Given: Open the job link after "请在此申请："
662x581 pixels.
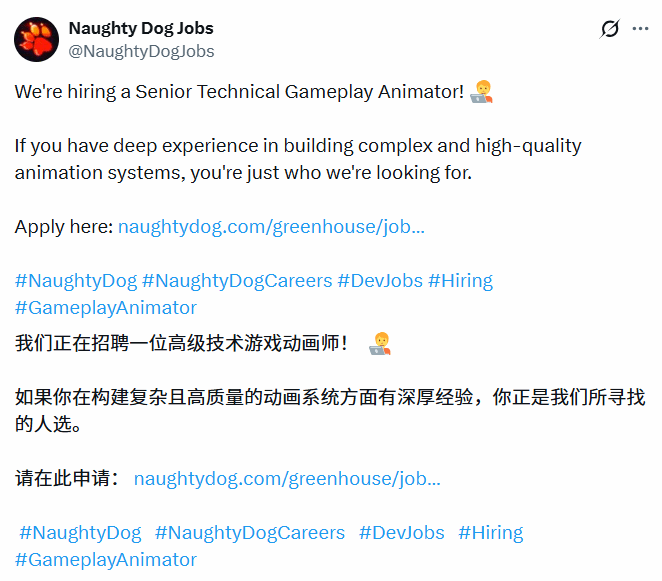Looking at the screenshot, I should click(x=287, y=479).
